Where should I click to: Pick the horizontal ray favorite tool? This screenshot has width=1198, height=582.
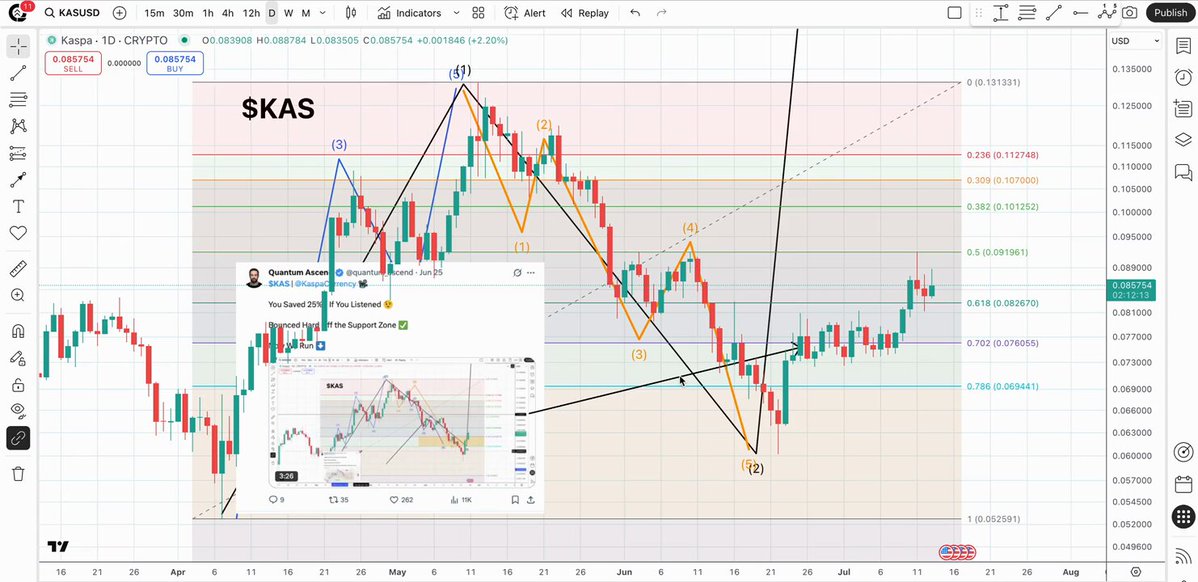[x=1080, y=13]
